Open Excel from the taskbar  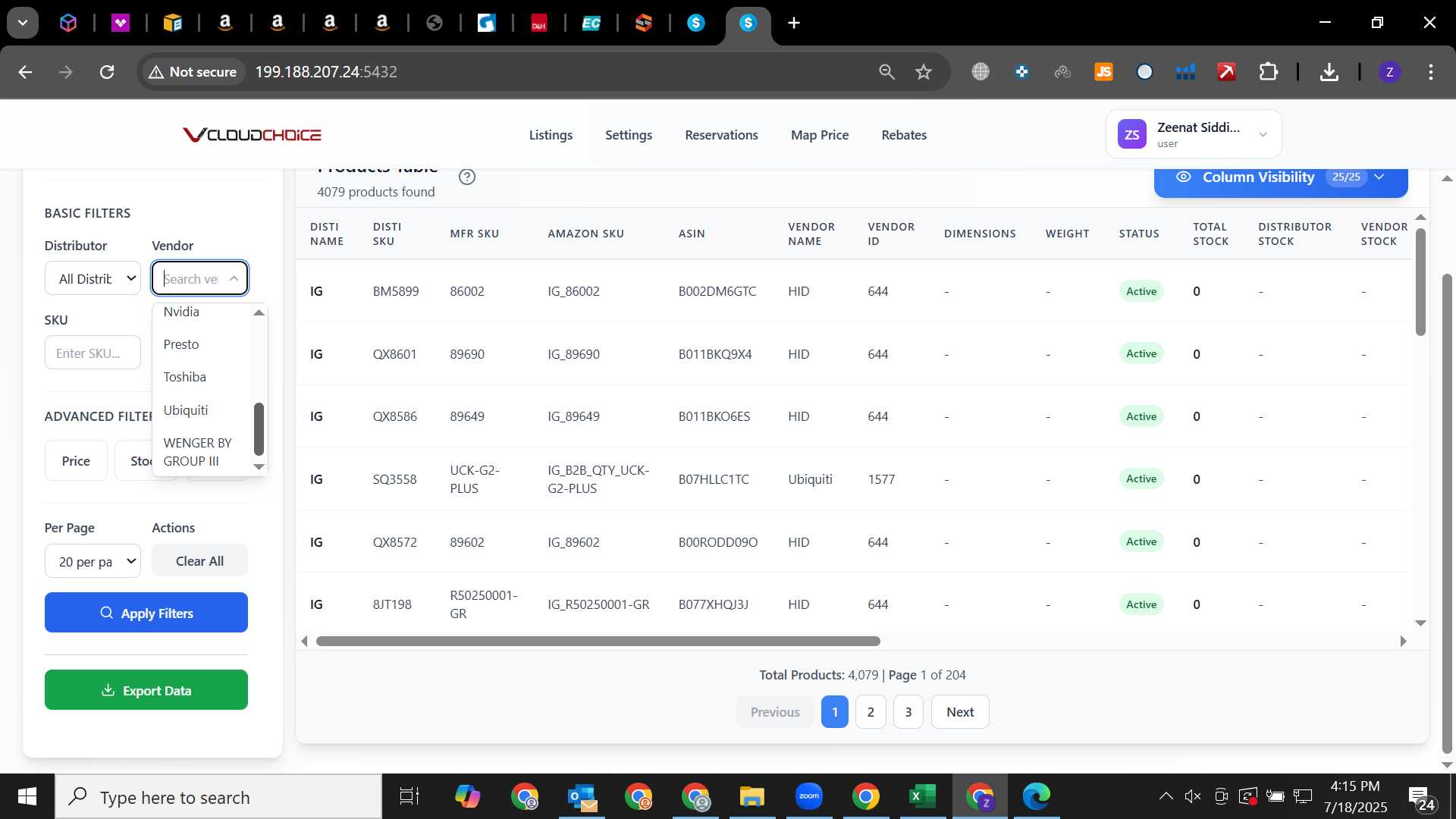tap(922, 796)
